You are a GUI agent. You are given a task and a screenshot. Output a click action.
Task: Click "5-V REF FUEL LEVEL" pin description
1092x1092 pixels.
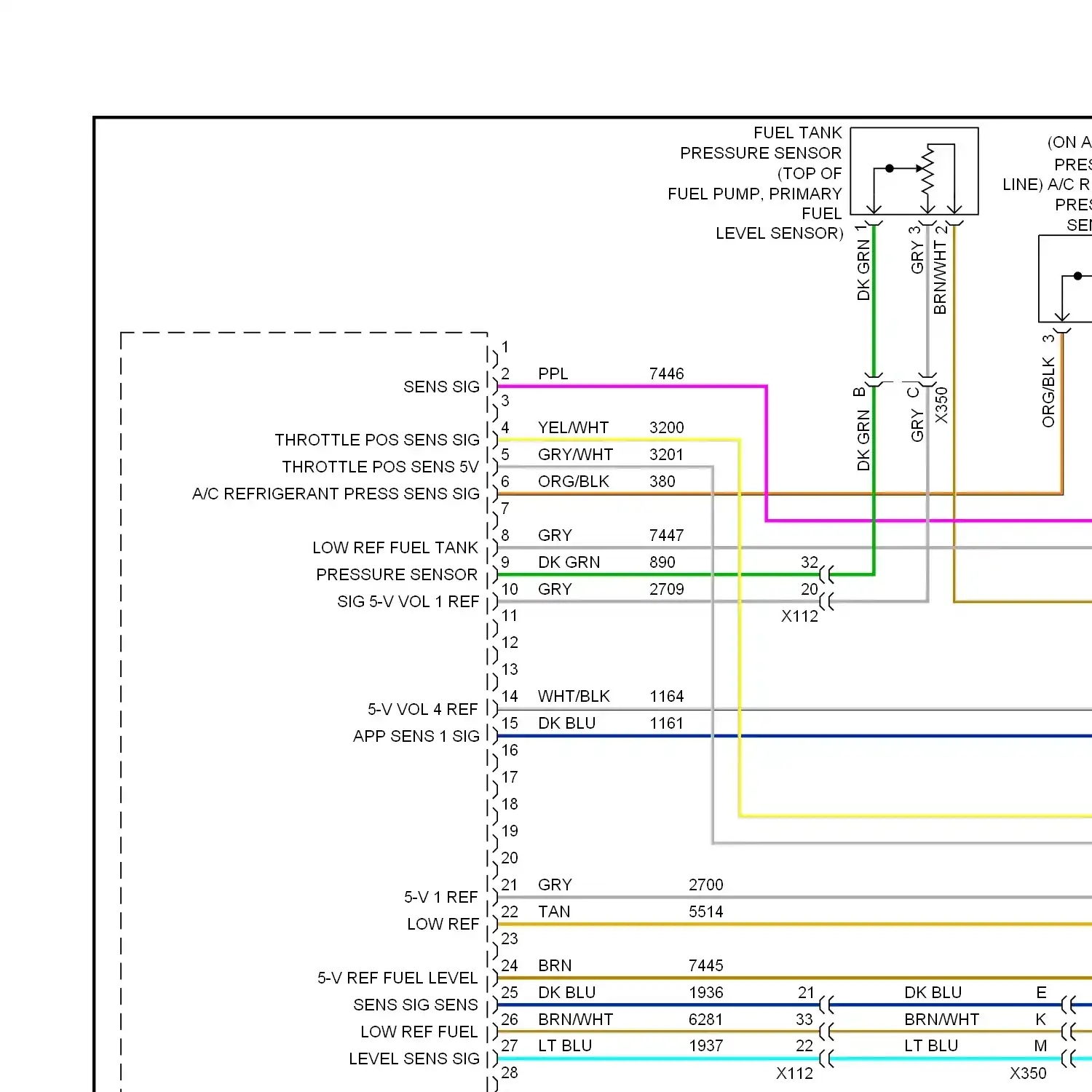click(397, 978)
